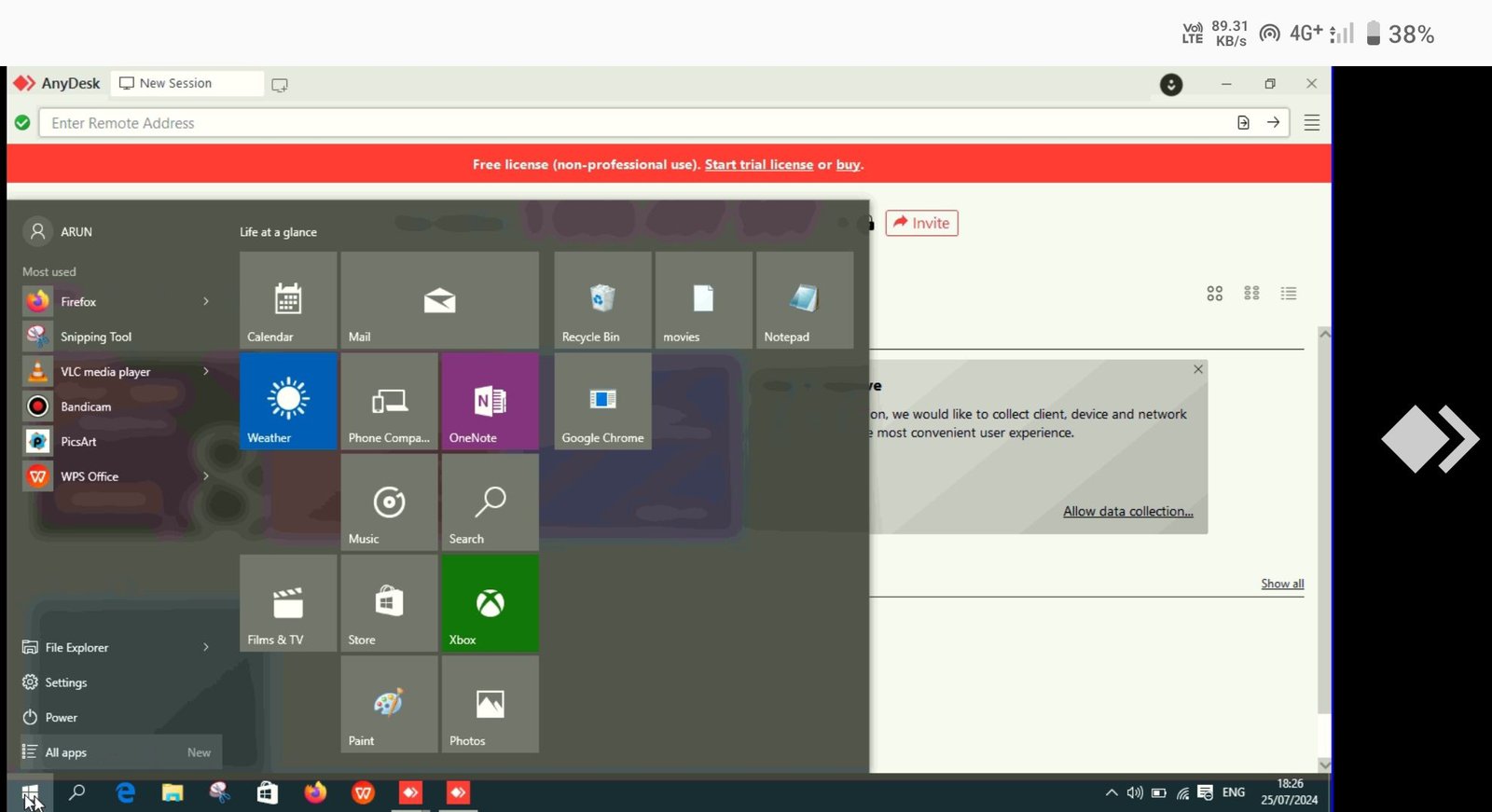
Task: Click the new tab monitor icon
Action: 280,85
